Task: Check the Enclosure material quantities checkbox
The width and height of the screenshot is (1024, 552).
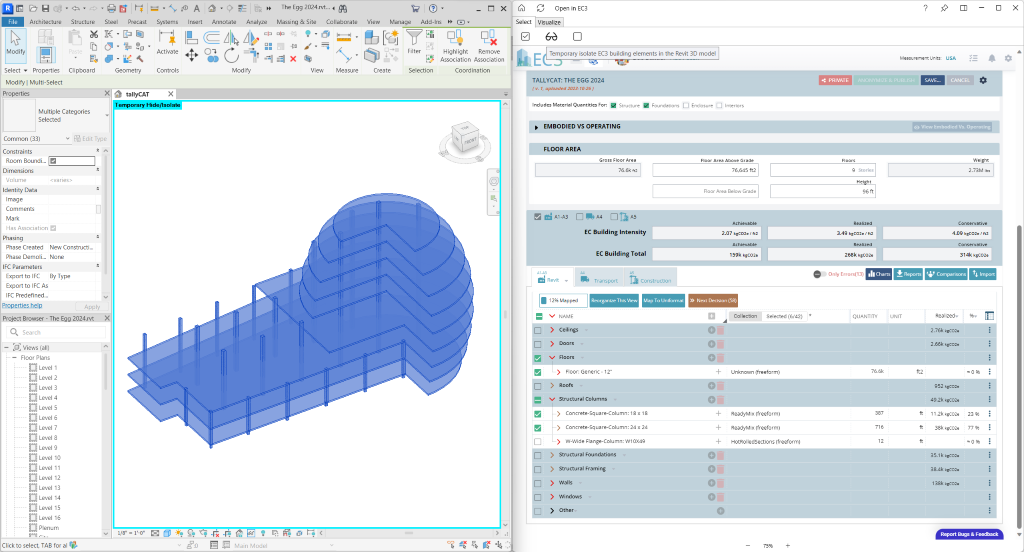Action: [x=685, y=105]
